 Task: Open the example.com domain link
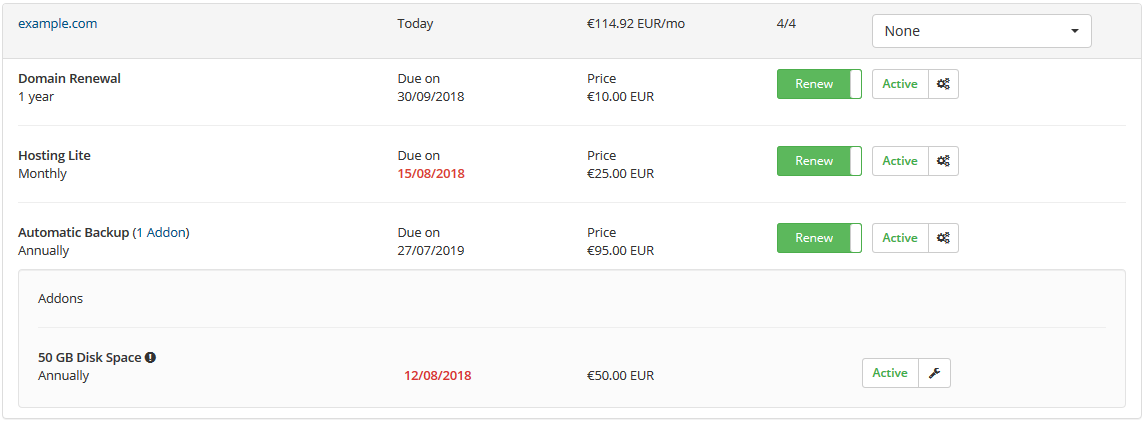coord(58,23)
